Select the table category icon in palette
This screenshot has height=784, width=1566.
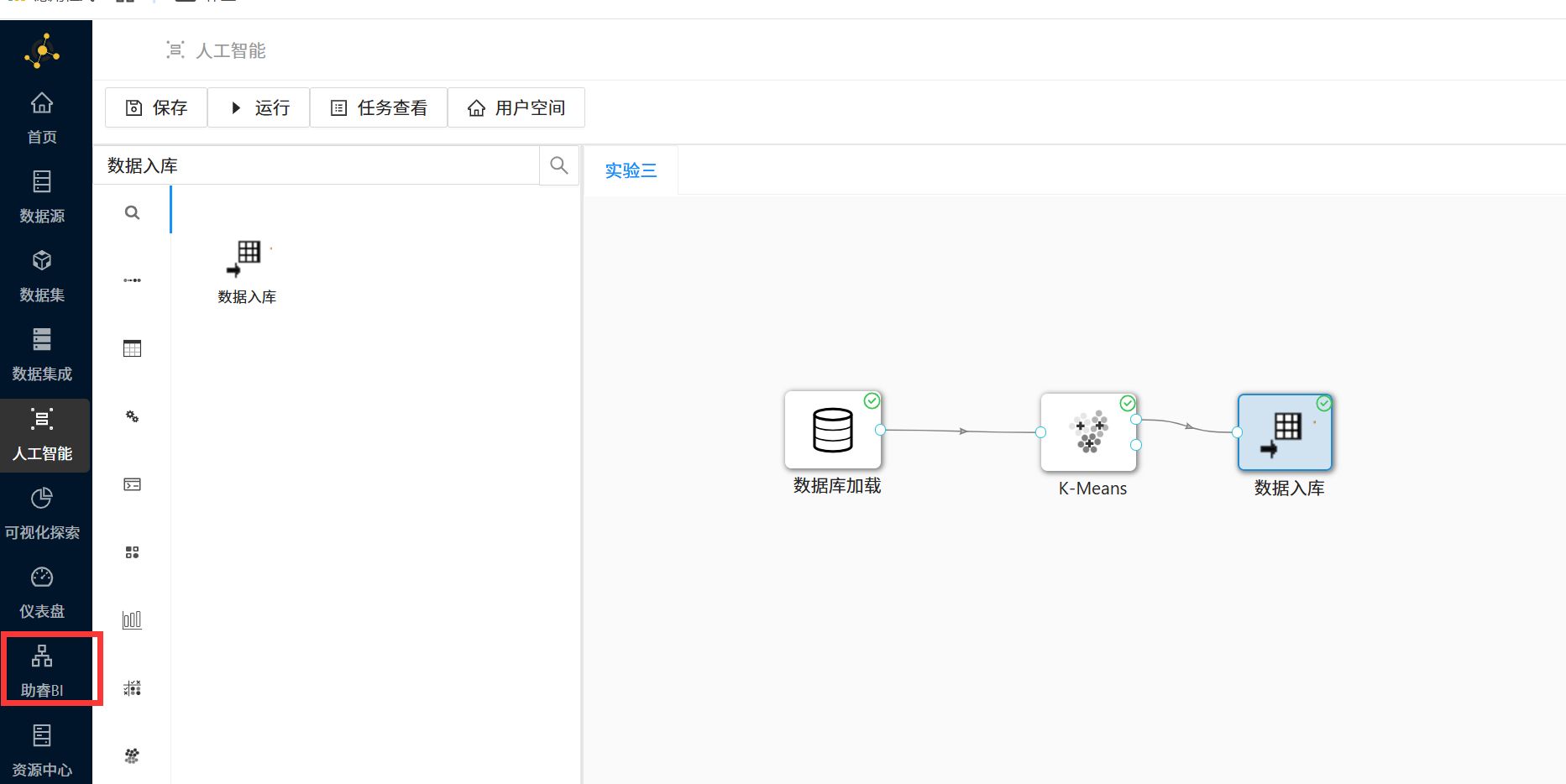132,348
